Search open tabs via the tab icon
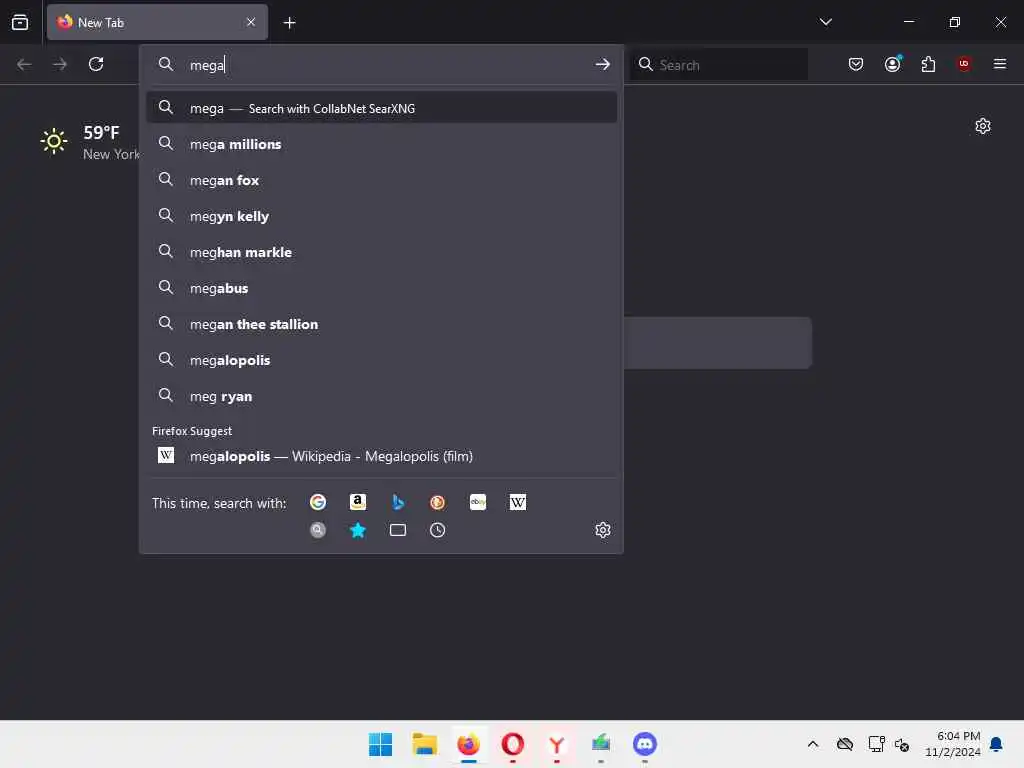The image size is (1024, 768). pos(398,530)
